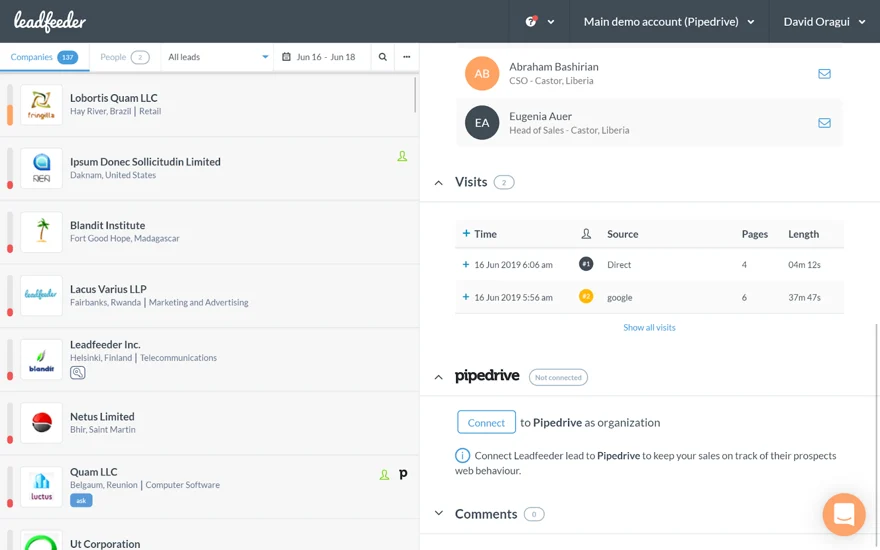The image size is (880, 550).
Task: Collapse the Visits section
Action: coord(438,182)
